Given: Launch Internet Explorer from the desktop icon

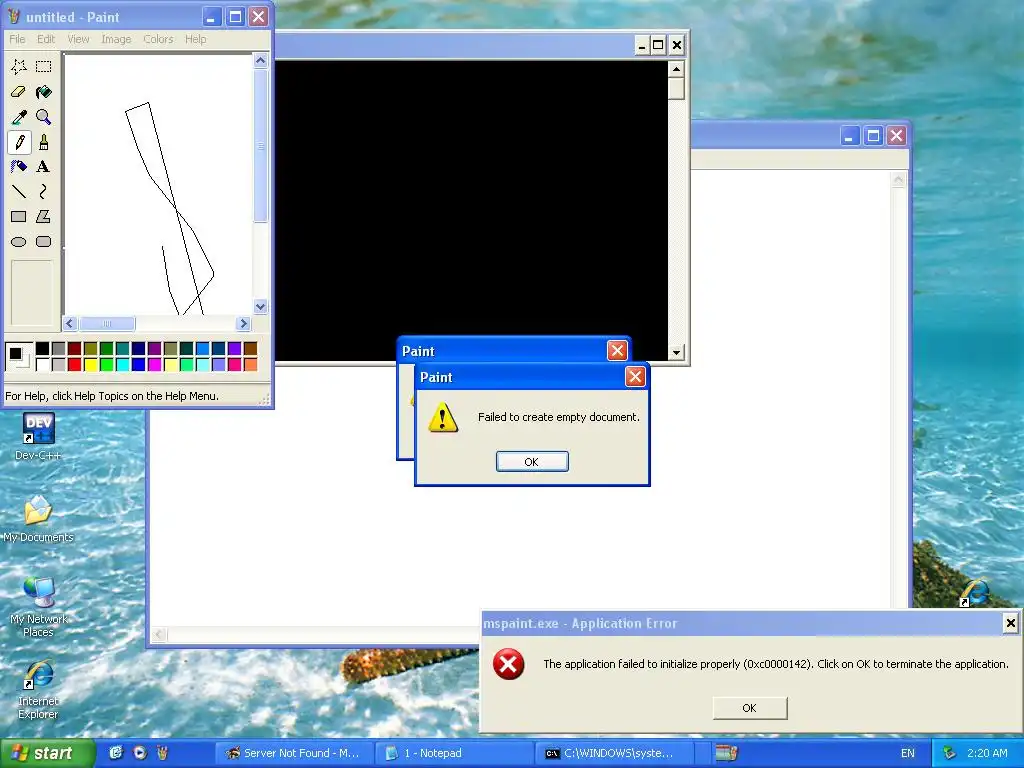Looking at the screenshot, I should pos(38,690).
